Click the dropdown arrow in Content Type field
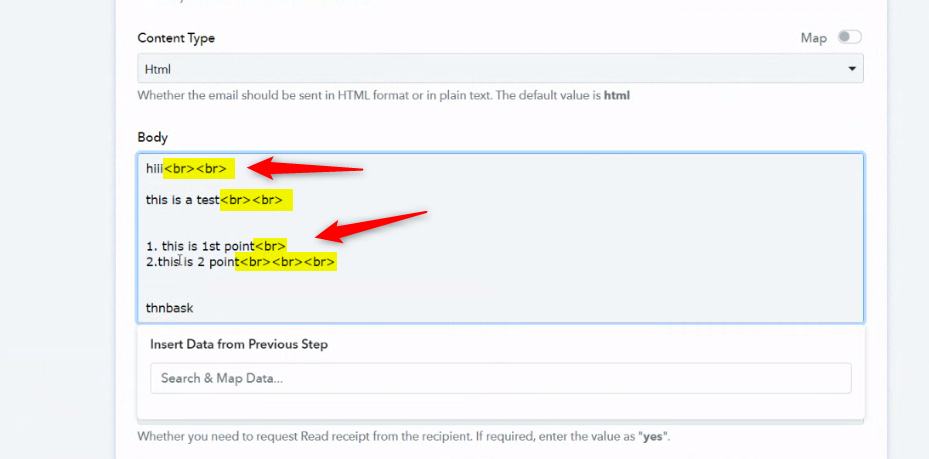 852,69
